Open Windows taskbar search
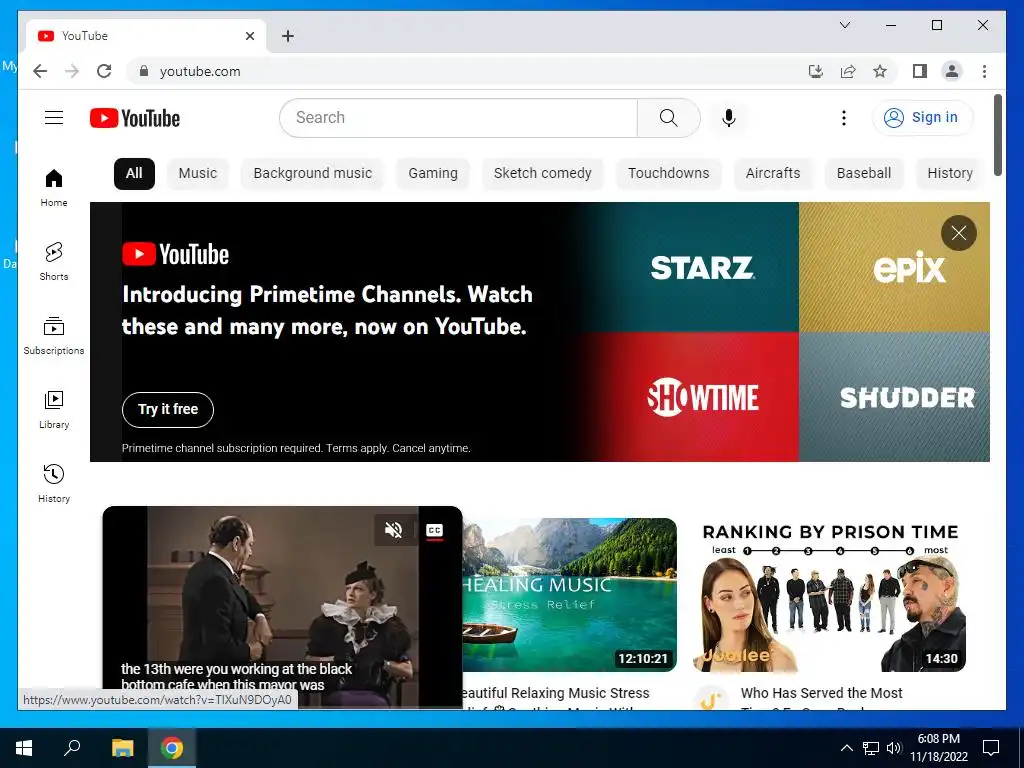The height and width of the screenshot is (768, 1024). coord(72,748)
